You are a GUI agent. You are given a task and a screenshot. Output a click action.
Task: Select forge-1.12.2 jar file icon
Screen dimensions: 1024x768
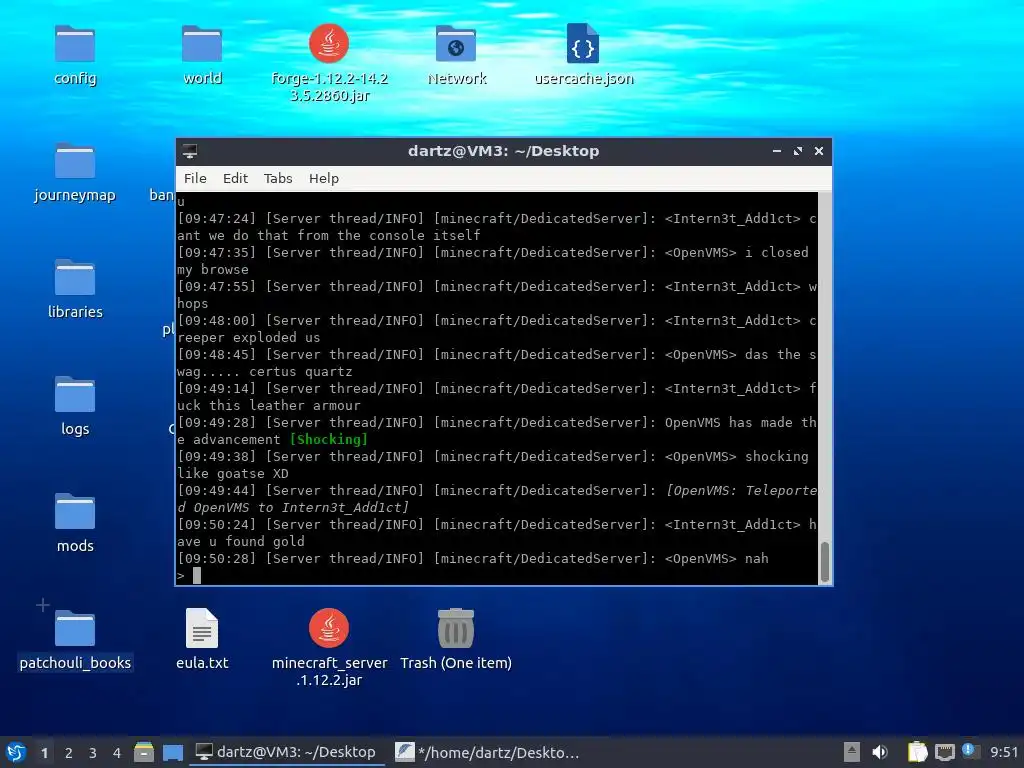pos(329,44)
